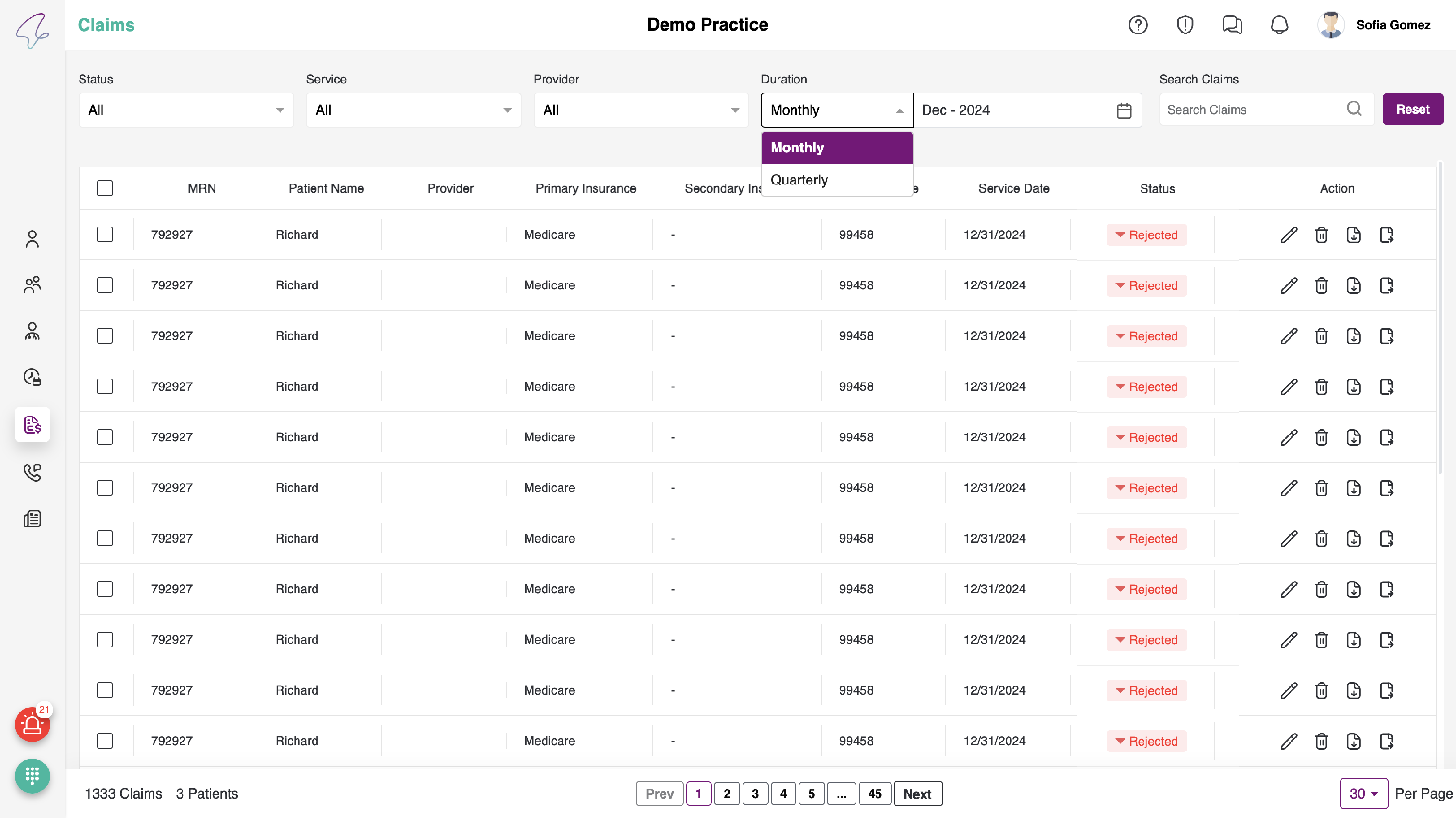1456x818 pixels.
Task: Open the notifications bell icon
Action: tap(1279, 25)
